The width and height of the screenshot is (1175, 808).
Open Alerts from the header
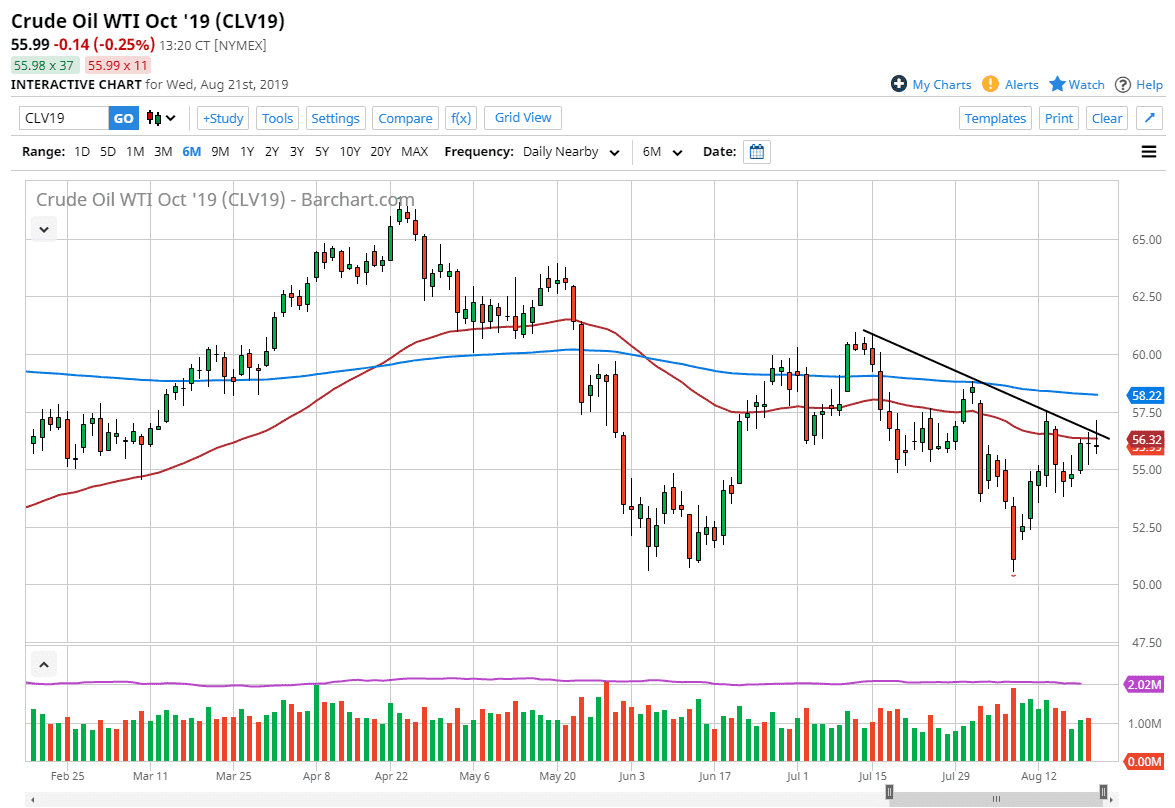point(1011,85)
